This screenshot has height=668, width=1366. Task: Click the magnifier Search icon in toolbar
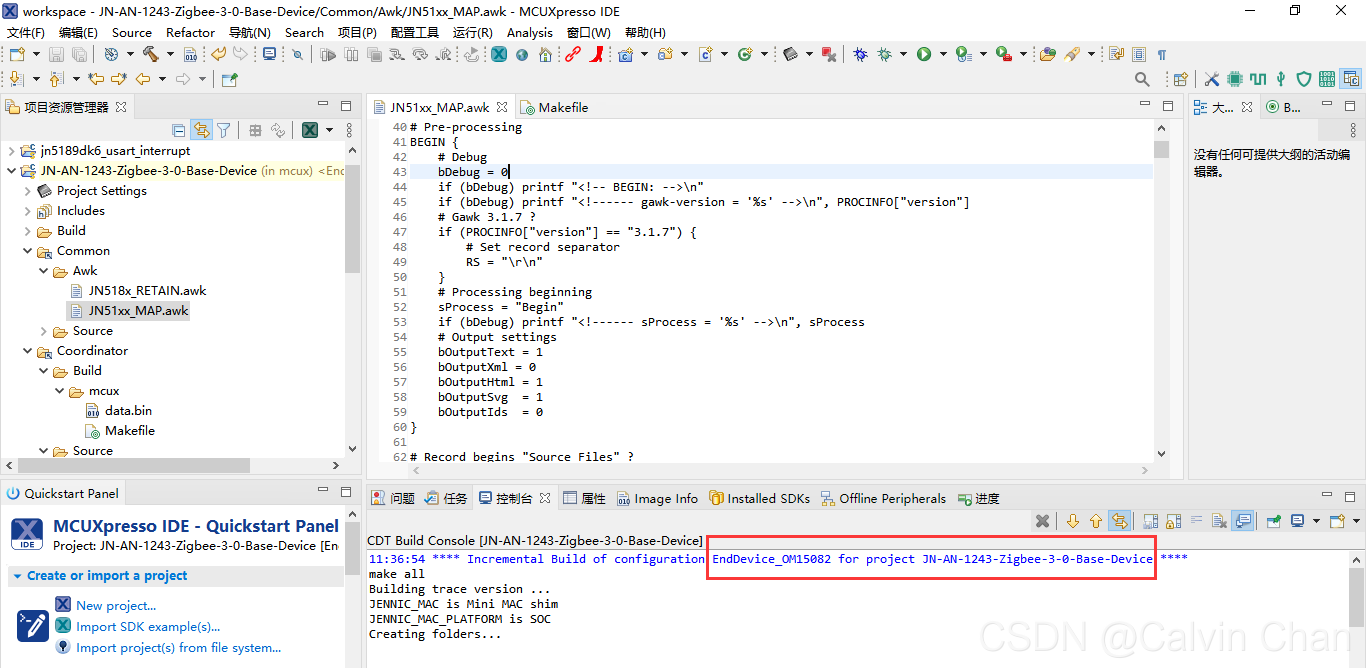1142,79
